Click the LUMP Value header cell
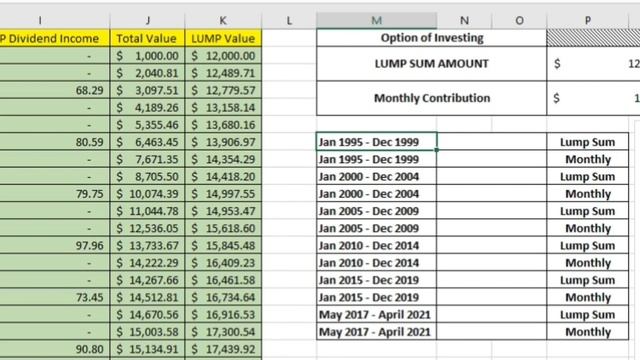This screenshot has height=360, width=640. [223, 38]
